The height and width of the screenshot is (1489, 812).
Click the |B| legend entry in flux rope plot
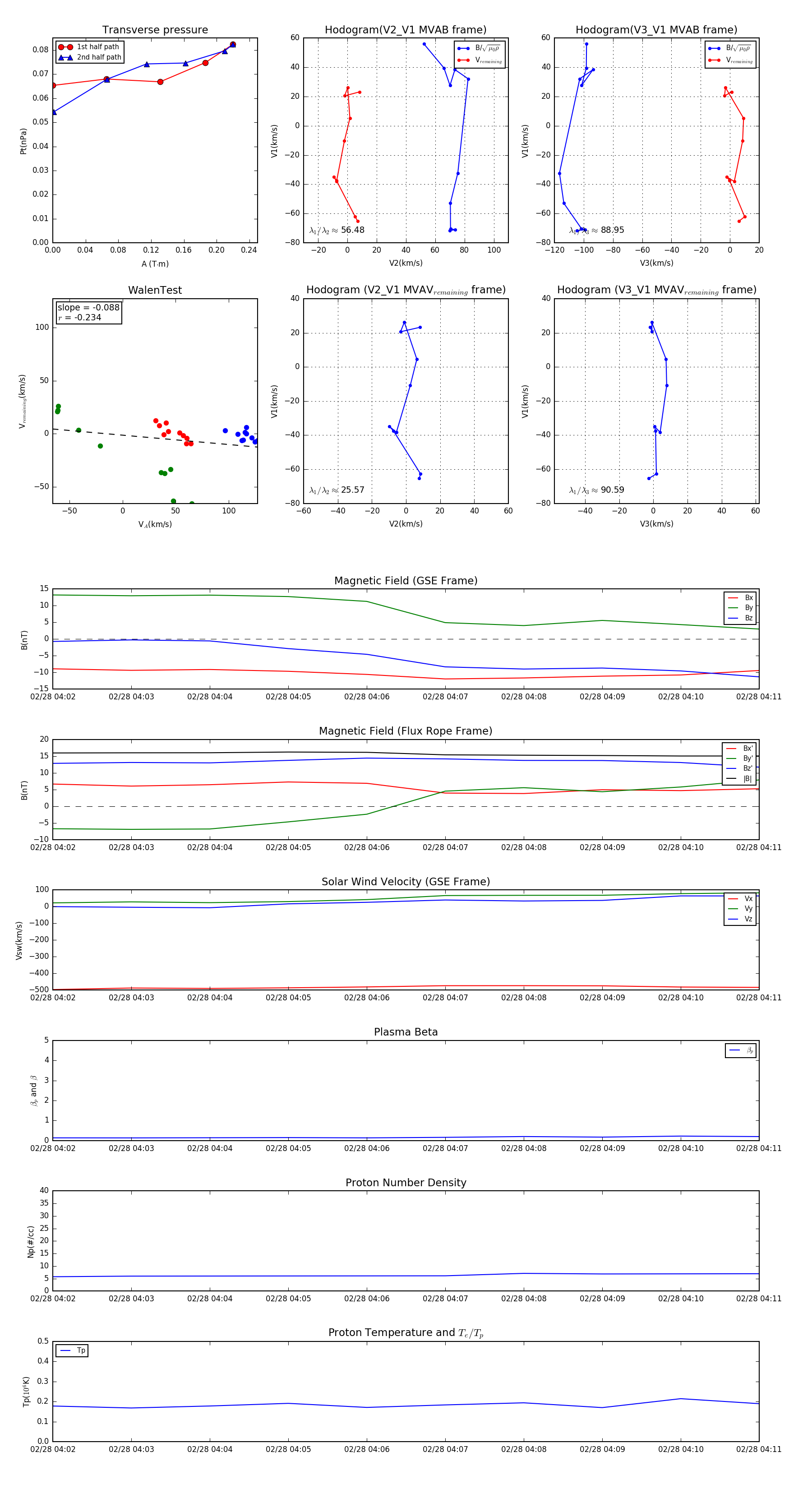pos(740,779)
